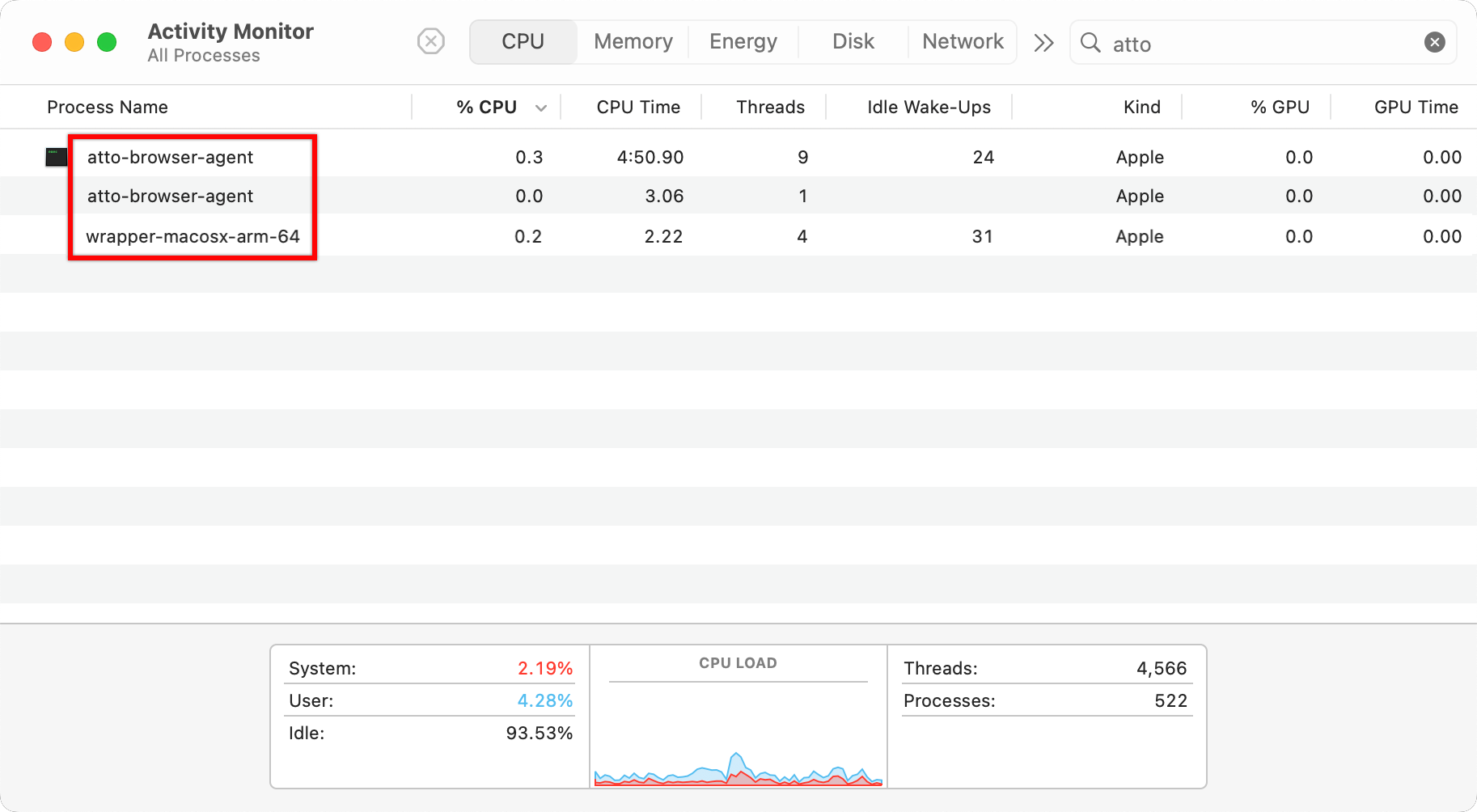Sort by Threads column header
The height and width of the screenshot is (812, 1477).
click(770, 107)
